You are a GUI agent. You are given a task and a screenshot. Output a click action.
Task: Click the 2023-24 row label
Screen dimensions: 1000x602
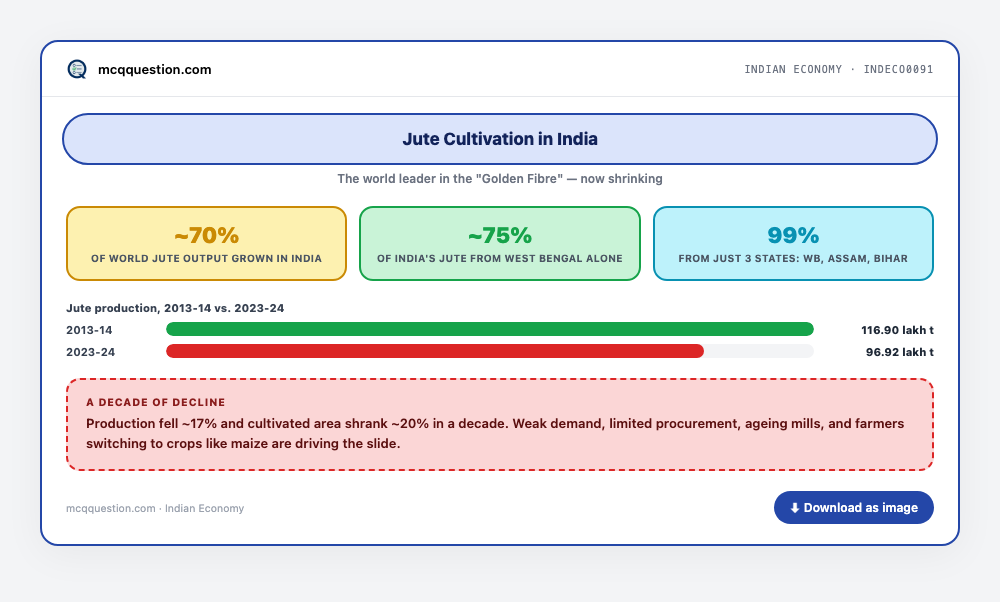point(91,352)
